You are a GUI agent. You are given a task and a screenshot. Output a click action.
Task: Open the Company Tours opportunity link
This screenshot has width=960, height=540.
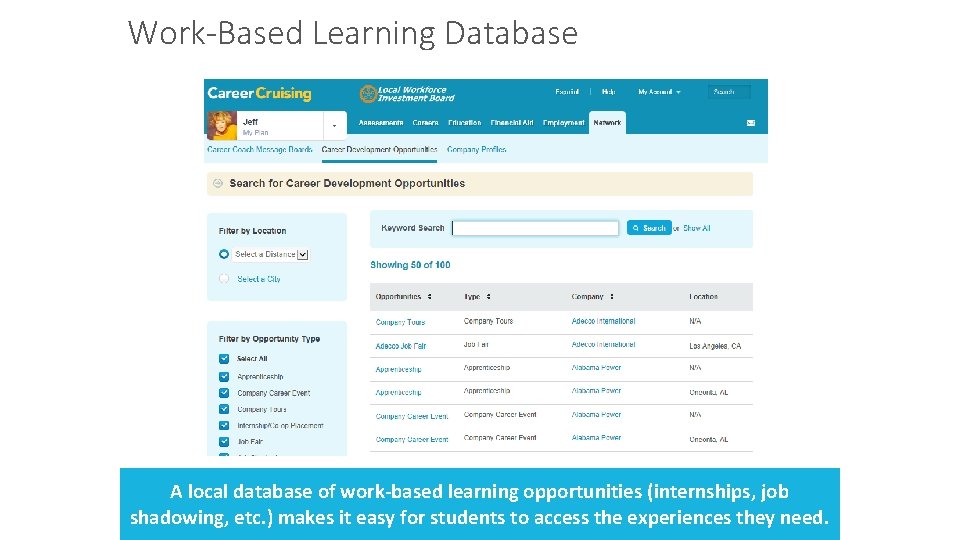(x=400, y=322)
